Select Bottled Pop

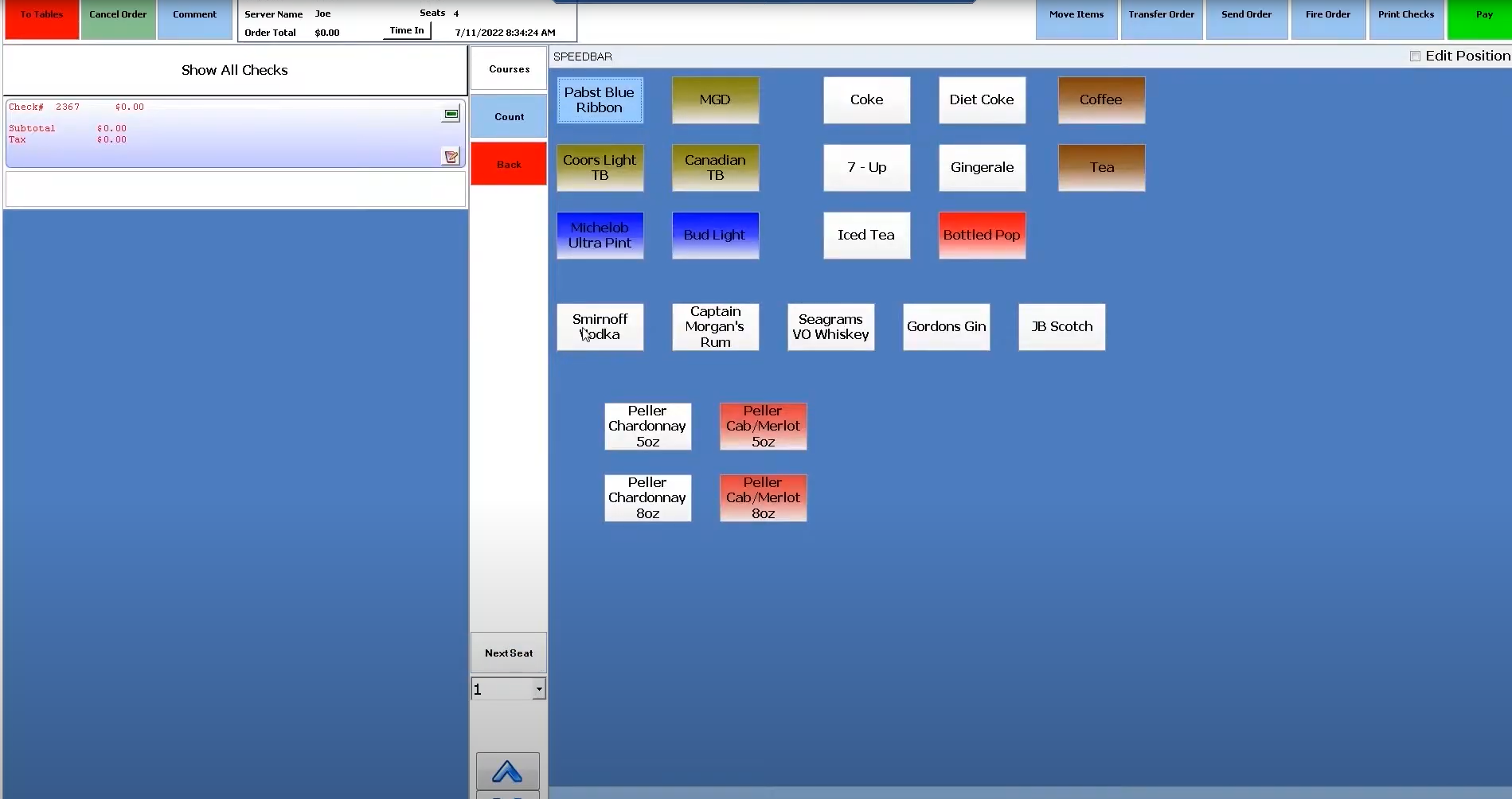[982, 235]
